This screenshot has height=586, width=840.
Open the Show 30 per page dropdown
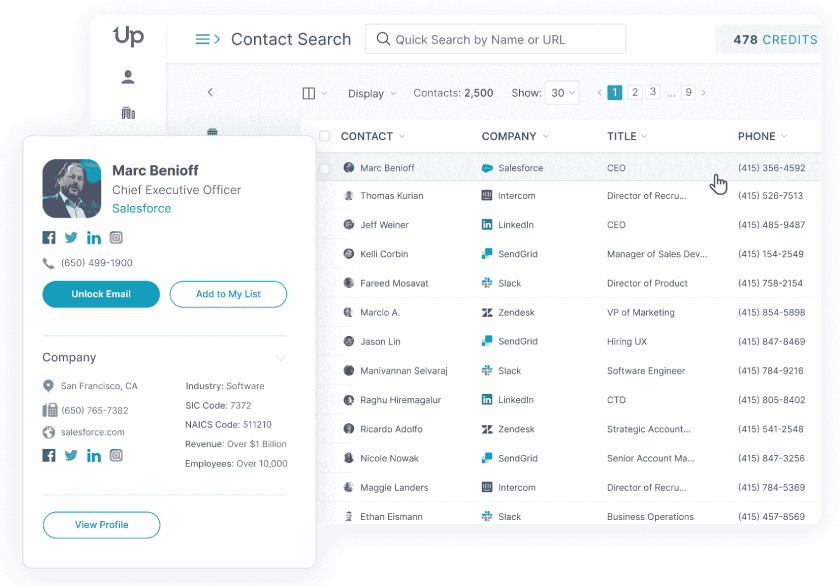(x=561, y=93)
